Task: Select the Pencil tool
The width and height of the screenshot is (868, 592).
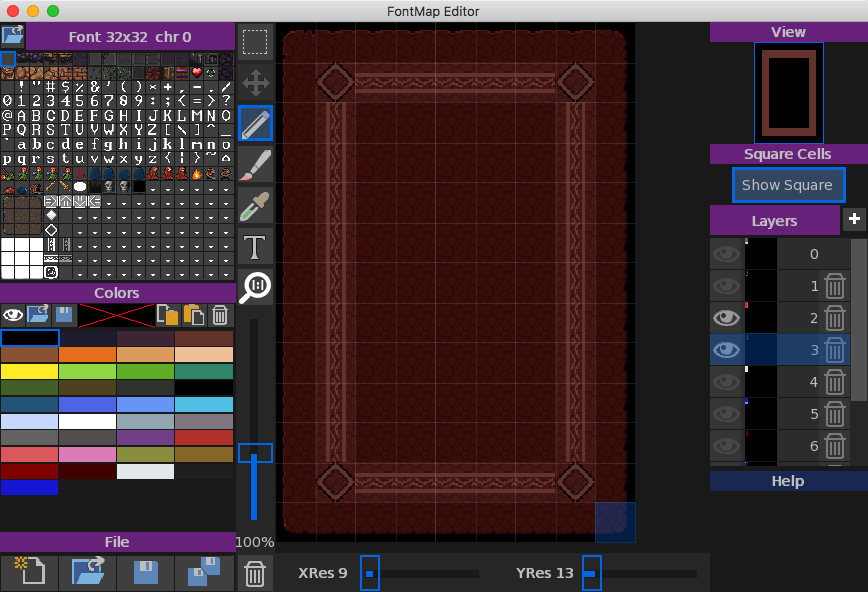Action: [255, 123]
